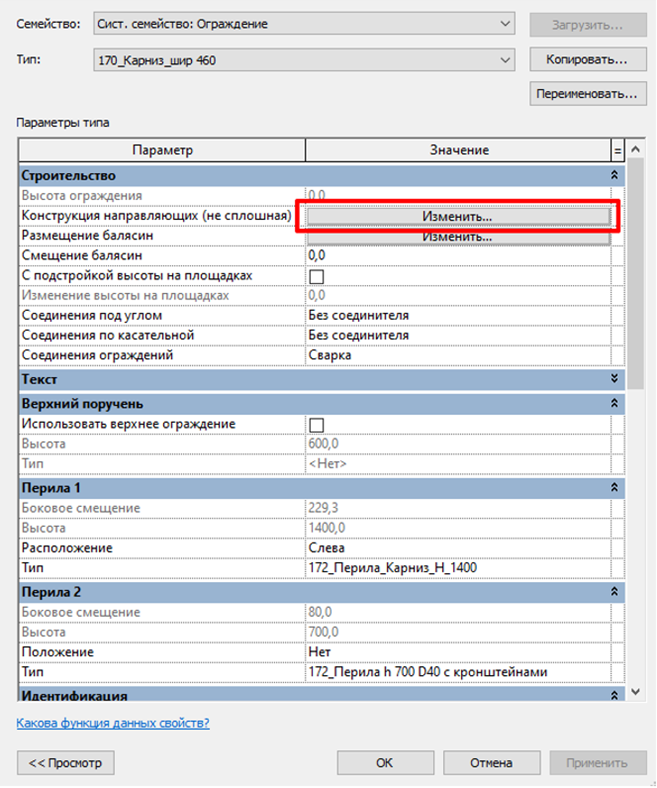Click Перила 2 Высота value 700,0
This screenshot has height=788, width=657.
click(x=458, y=632)
